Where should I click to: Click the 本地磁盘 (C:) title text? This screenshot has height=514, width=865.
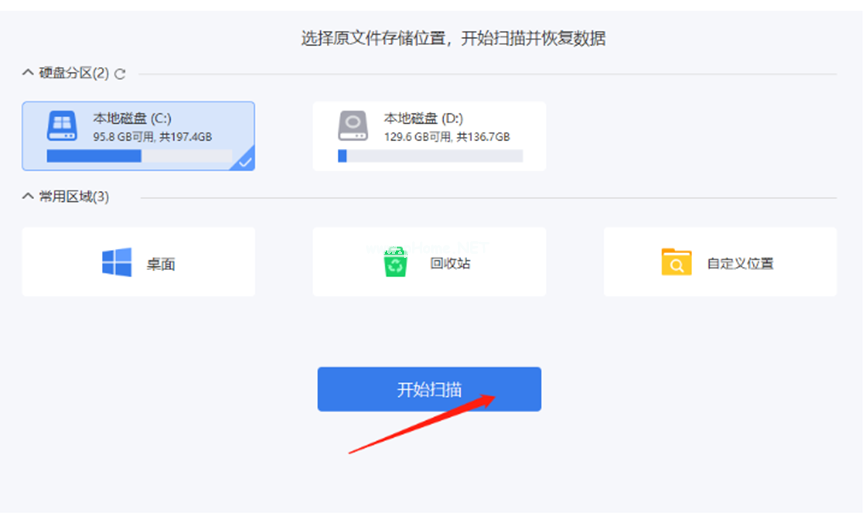click(x=132, y=118)
